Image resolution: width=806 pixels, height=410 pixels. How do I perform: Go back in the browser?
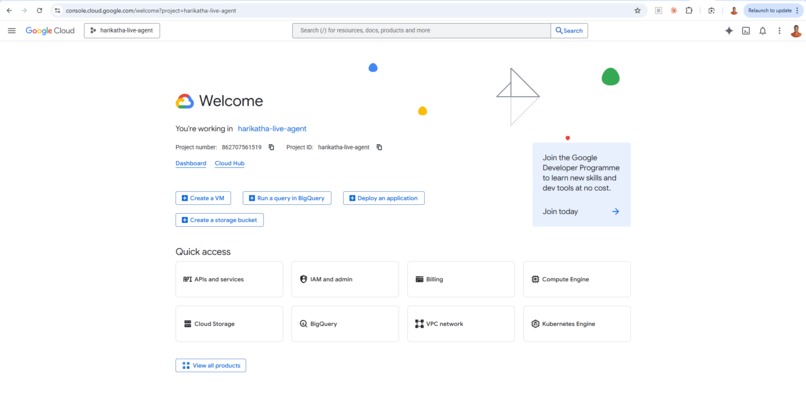[9, 10]
